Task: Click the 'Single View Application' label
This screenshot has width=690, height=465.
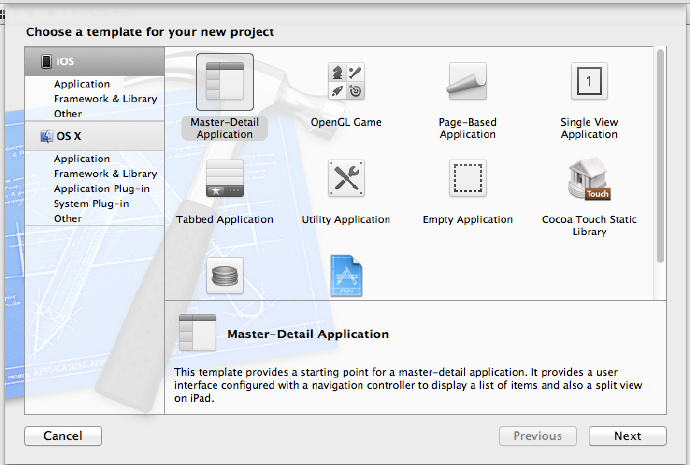Action: pos(589,128)
